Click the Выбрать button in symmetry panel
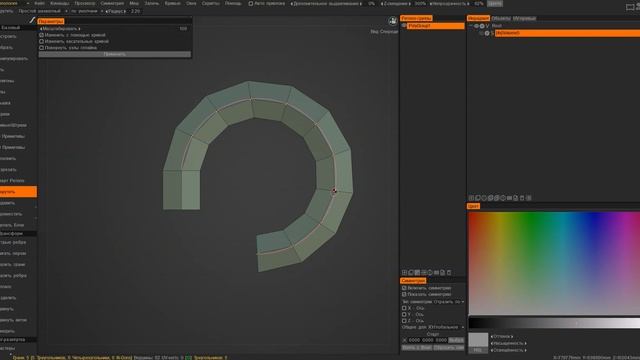The height and width of the screenshot is (360, 640). (456, 340)
